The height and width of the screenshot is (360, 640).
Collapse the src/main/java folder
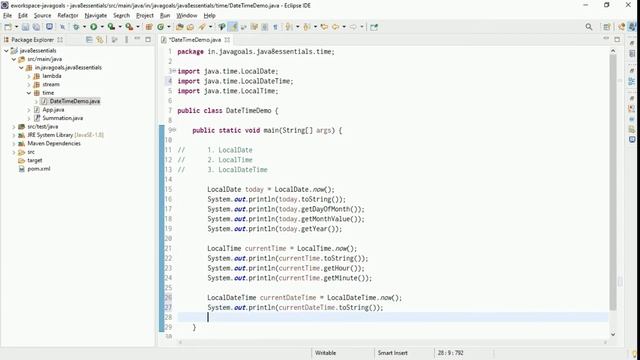click(x=14, y=59)
